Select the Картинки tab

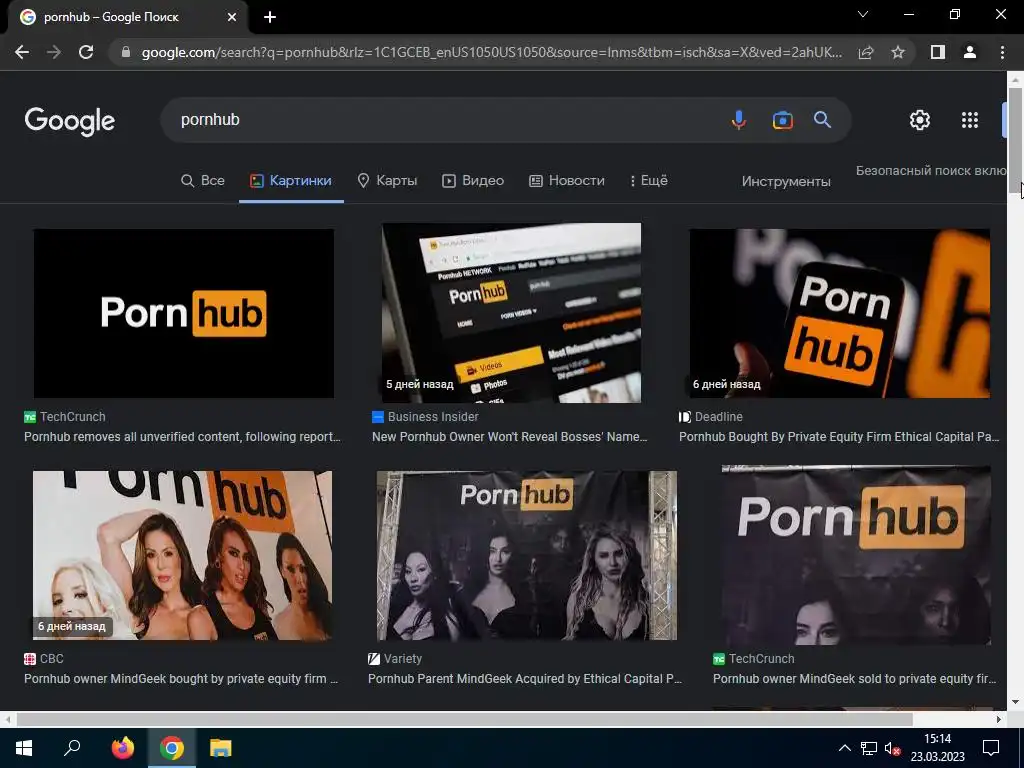click(x=291, y=181)
